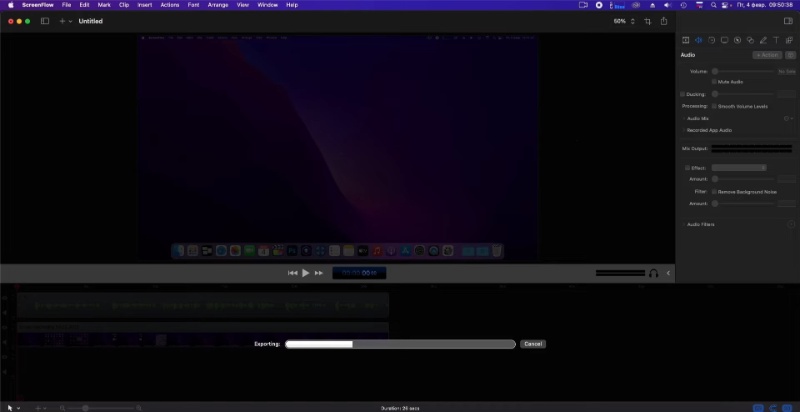Click the Exporting progress bar
The width and height of the screenshot is (800, 412).
401,344
